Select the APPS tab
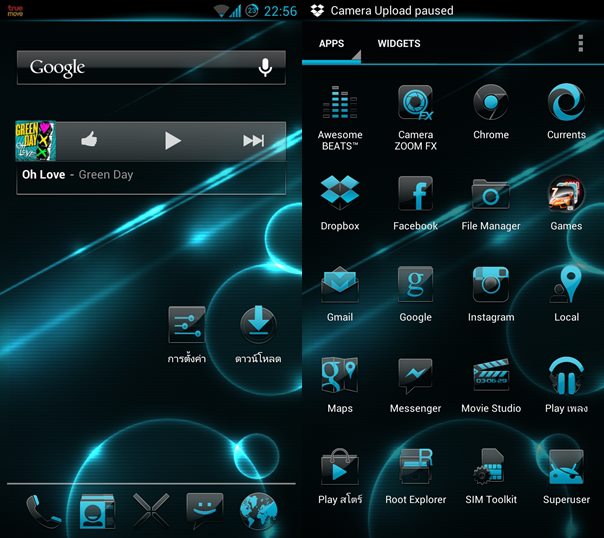Image resolution: width=604 pixels, height=538 pixels. pos(331,44)
